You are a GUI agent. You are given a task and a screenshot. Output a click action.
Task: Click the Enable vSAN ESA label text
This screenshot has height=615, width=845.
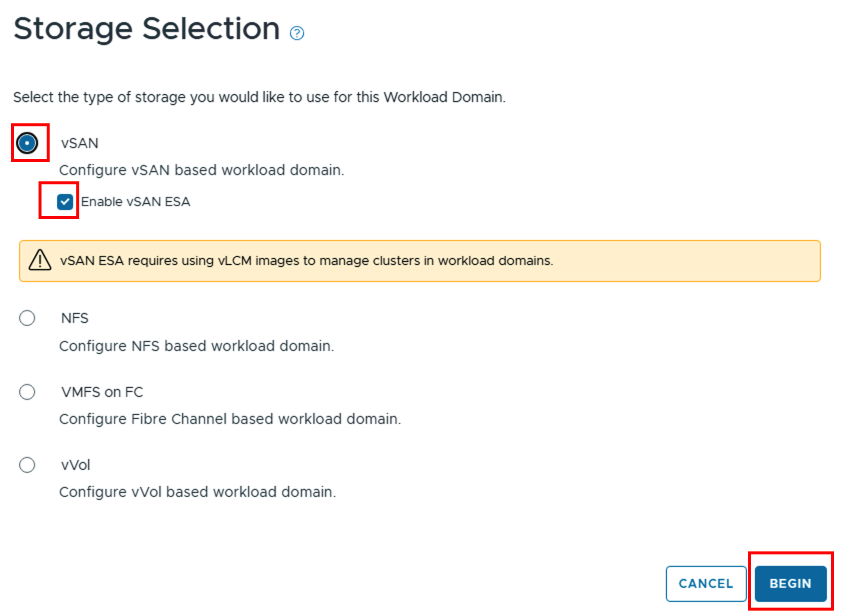135,202
